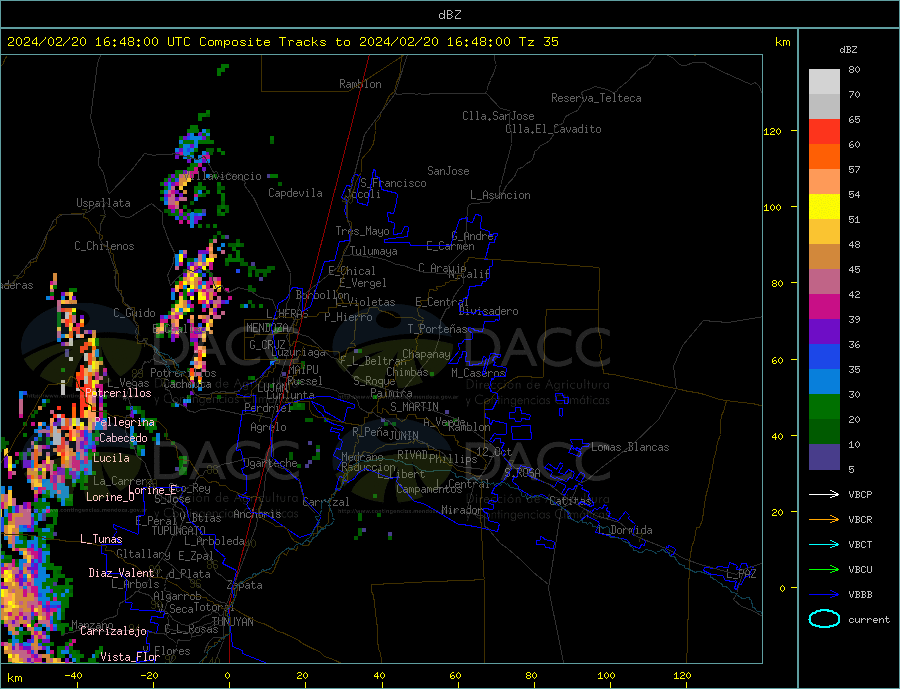
Task: Click the 'Agrelo' map label
Action: (268, 427)
